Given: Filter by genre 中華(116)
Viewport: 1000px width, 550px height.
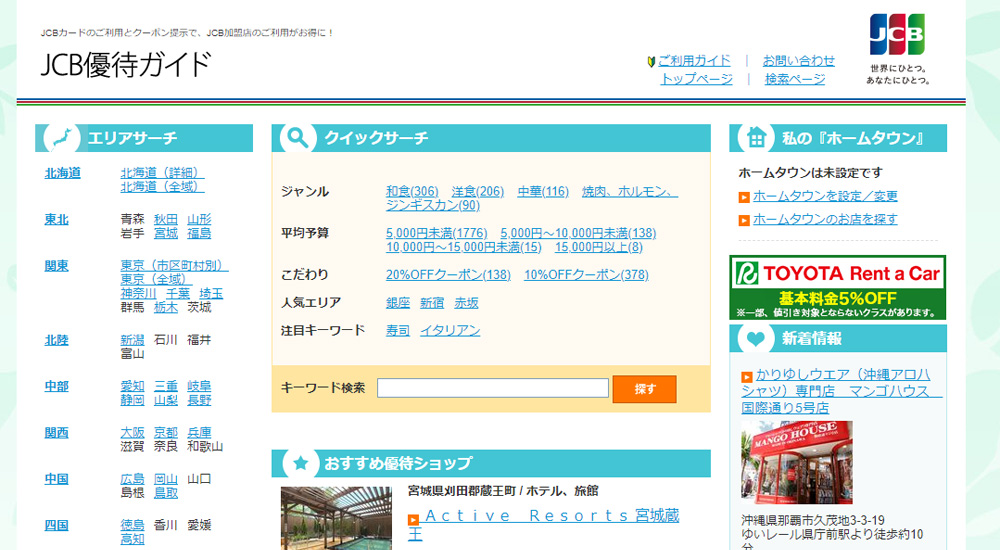Looking at the screenshot, I should tap(543, 191).
